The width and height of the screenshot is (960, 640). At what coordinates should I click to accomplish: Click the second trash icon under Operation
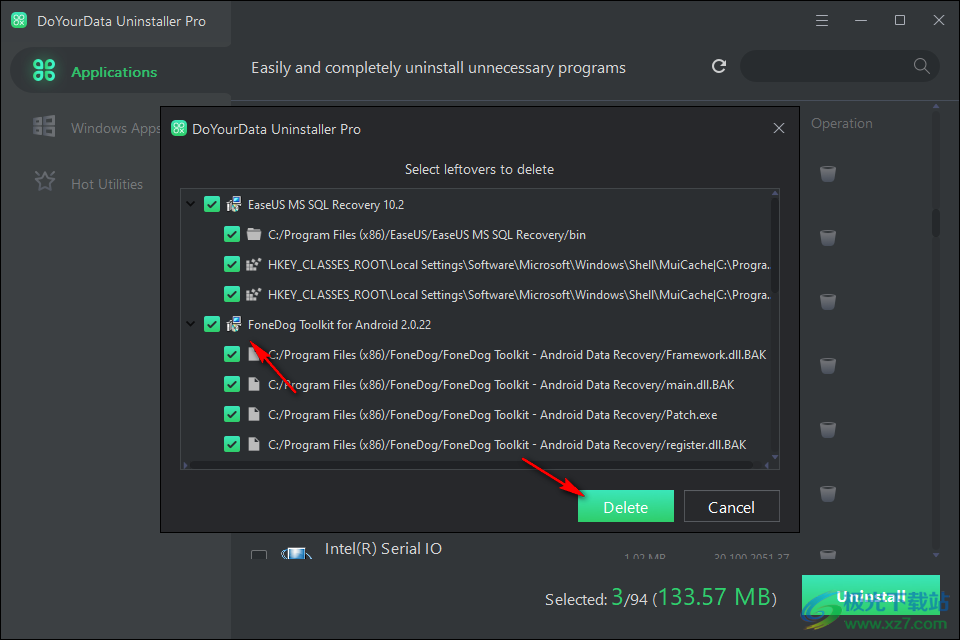pos(828,237)
